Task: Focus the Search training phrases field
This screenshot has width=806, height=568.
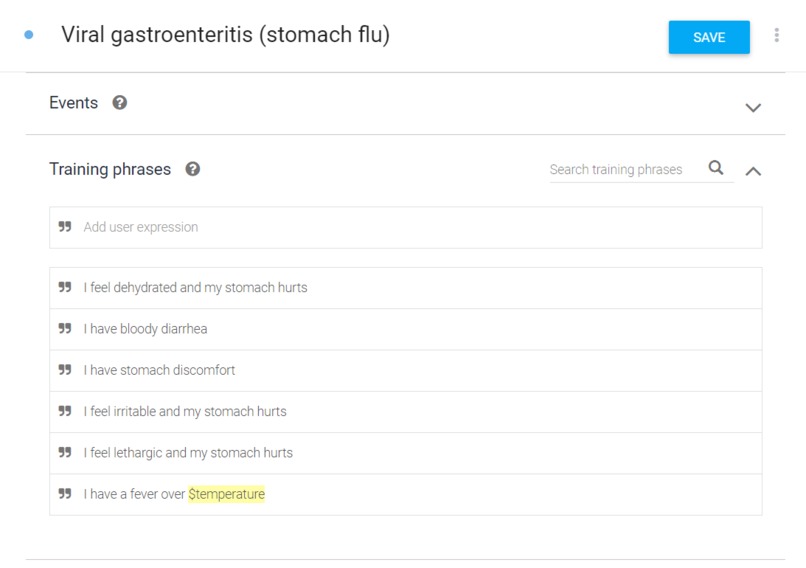Action: point(622,170)
